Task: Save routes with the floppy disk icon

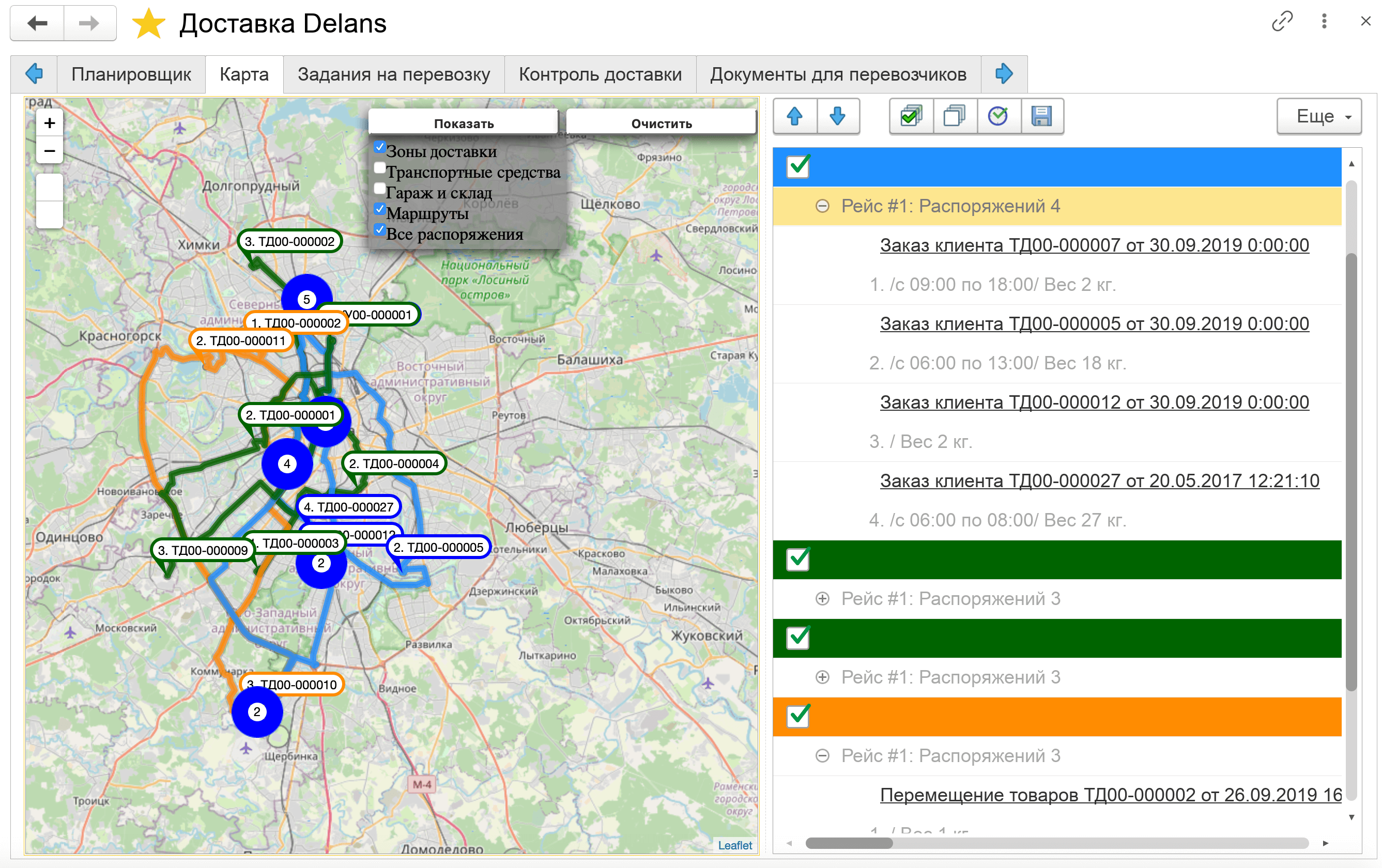Action: (x=1041, y=116)
